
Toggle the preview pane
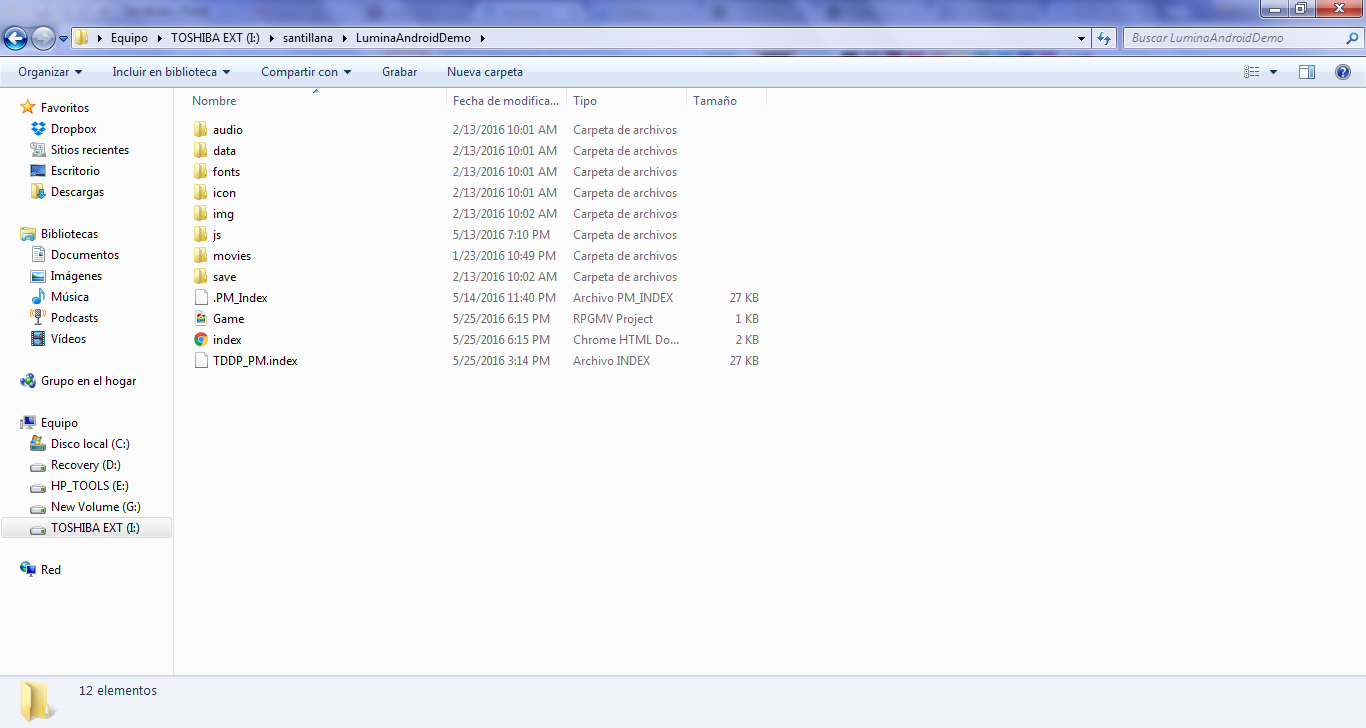[x=1307, y=72]
